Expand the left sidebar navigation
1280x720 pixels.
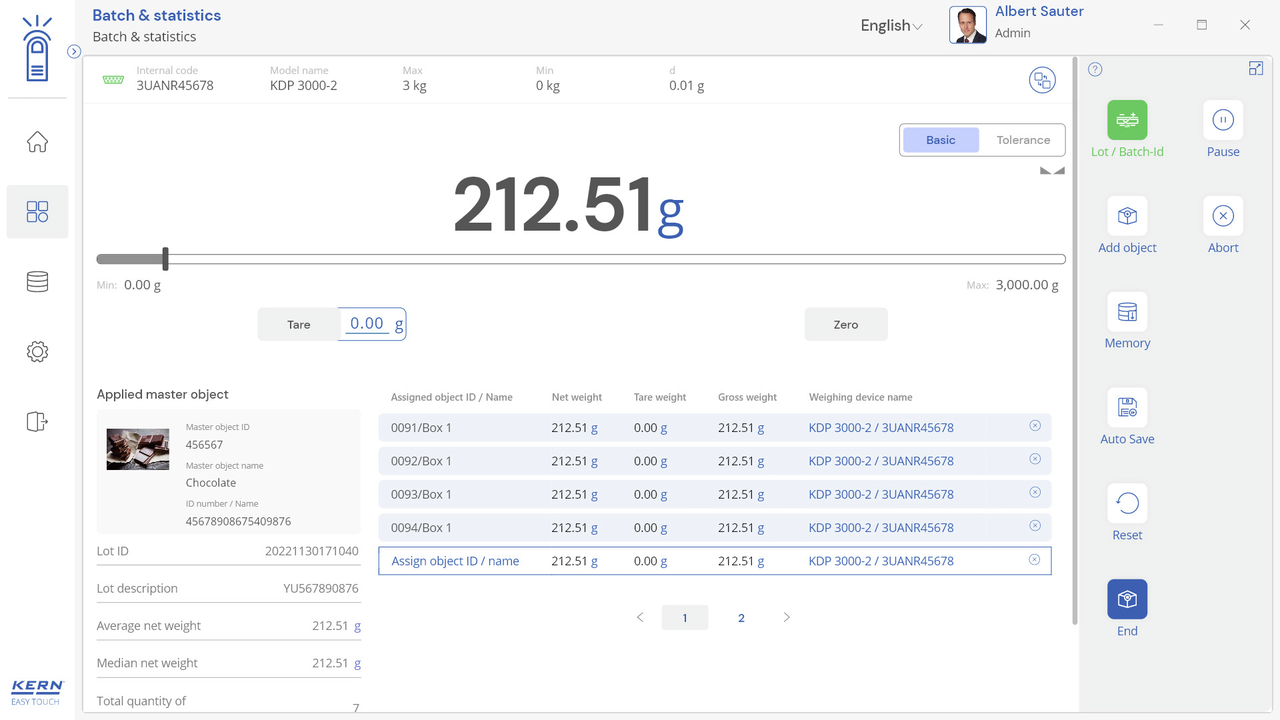coord(74,52)
